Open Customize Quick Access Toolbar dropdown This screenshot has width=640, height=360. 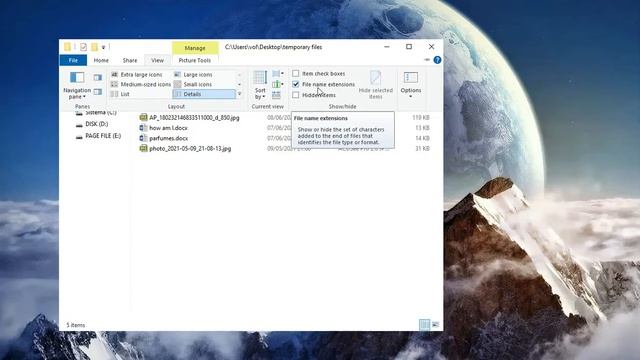pyautogui.click(x=104, y=47)
